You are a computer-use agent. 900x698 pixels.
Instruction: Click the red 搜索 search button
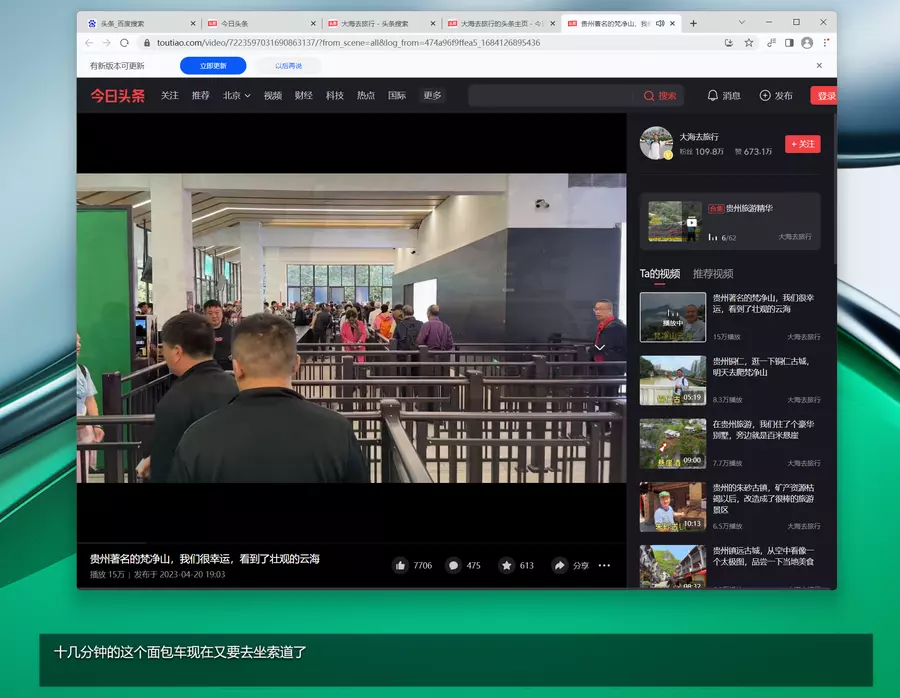660,96
